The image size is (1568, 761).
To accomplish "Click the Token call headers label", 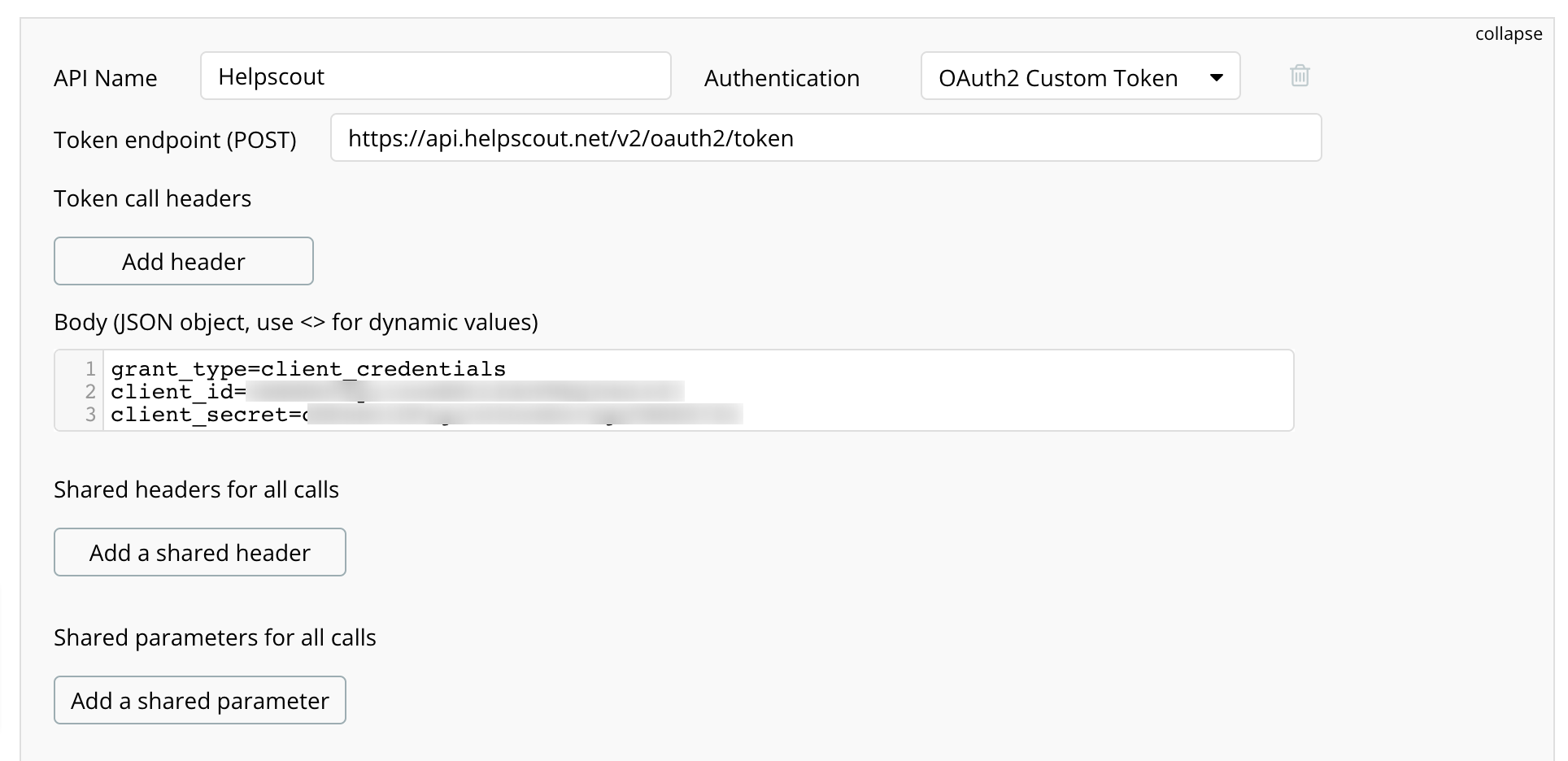I will 153,198.
